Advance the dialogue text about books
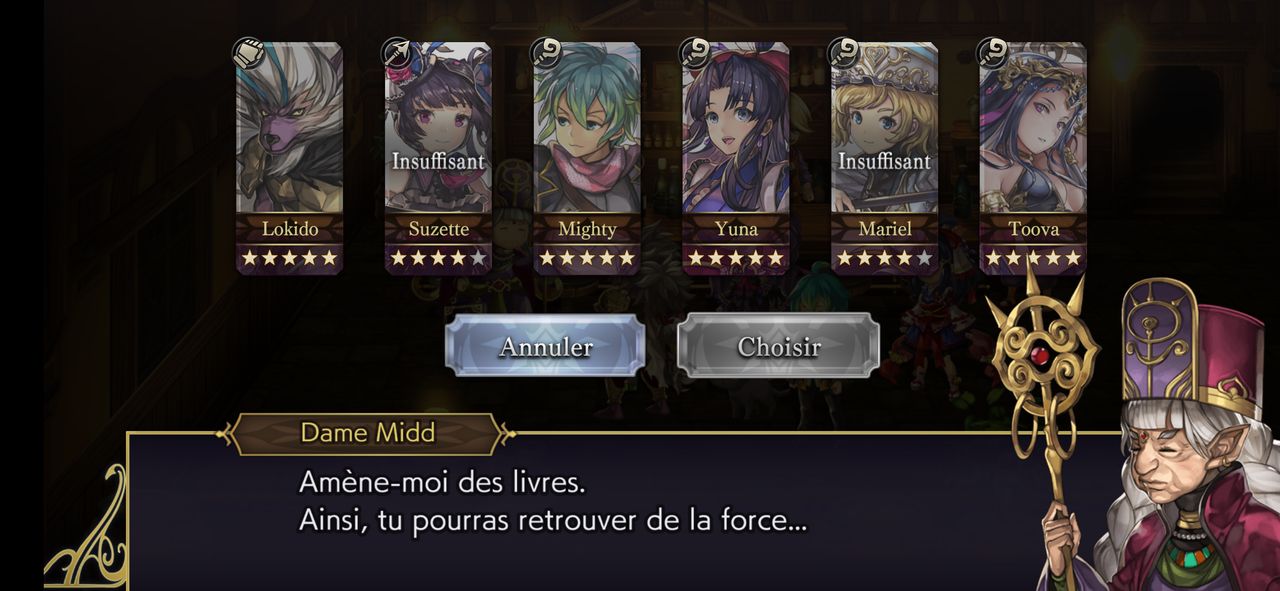The width and height of the screenshot is (1280, 591). [x=553, y=502]
